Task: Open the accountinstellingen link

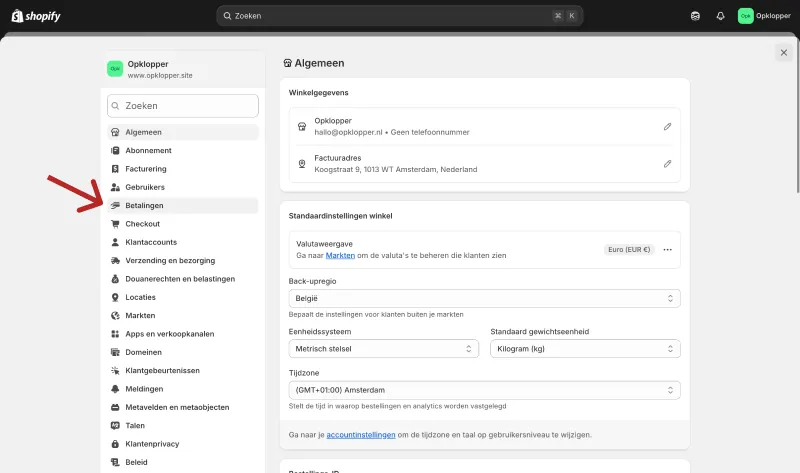Action: [361, 435]
